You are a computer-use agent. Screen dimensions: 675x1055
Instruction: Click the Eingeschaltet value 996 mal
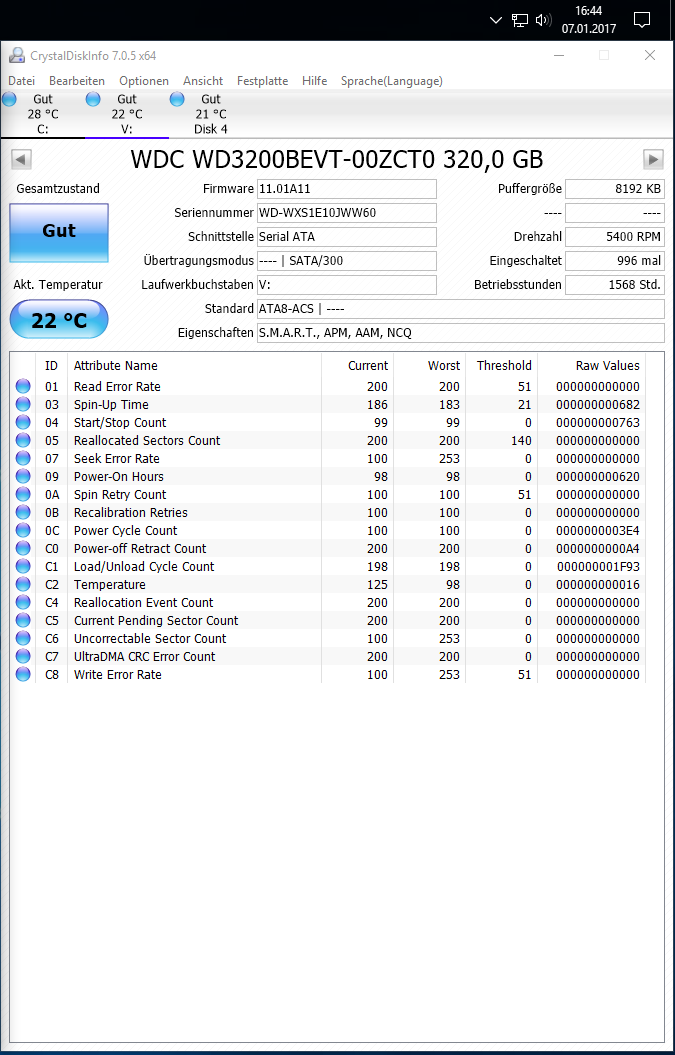615,261
